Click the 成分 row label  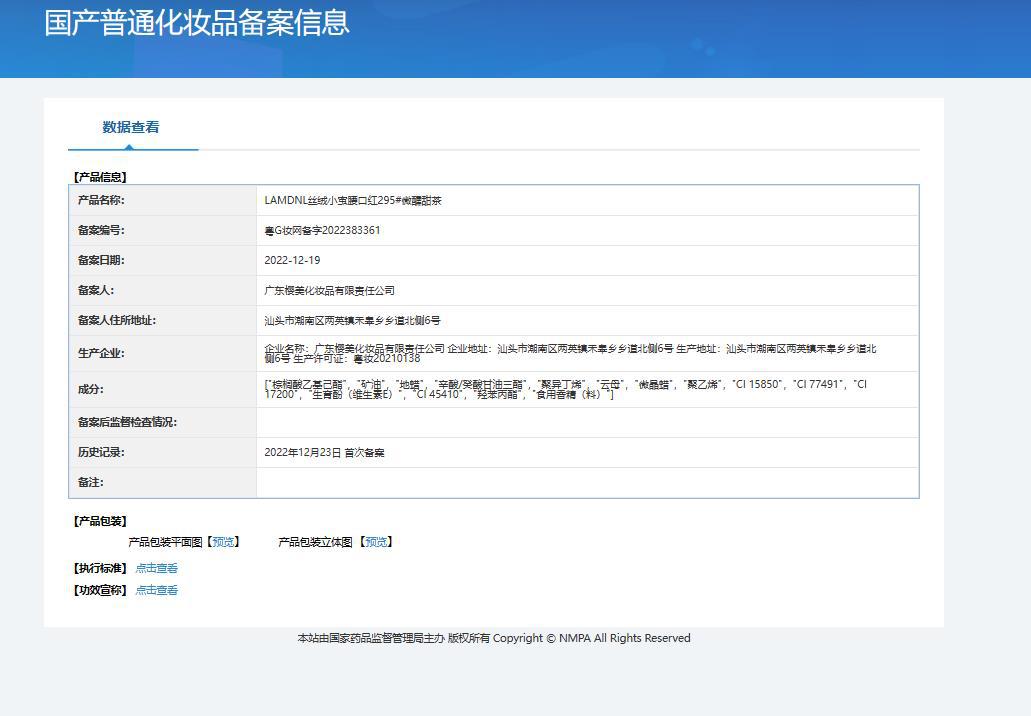pos(91,389)
